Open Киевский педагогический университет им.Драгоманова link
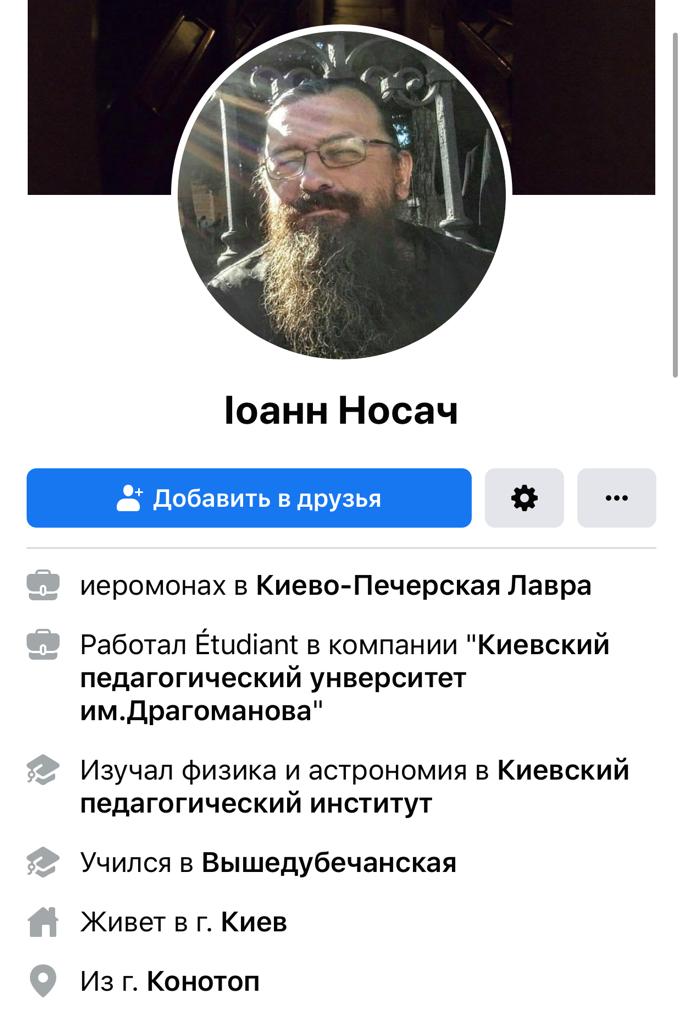Screen dimensions: 683x1024 click(x=345, y=678)
